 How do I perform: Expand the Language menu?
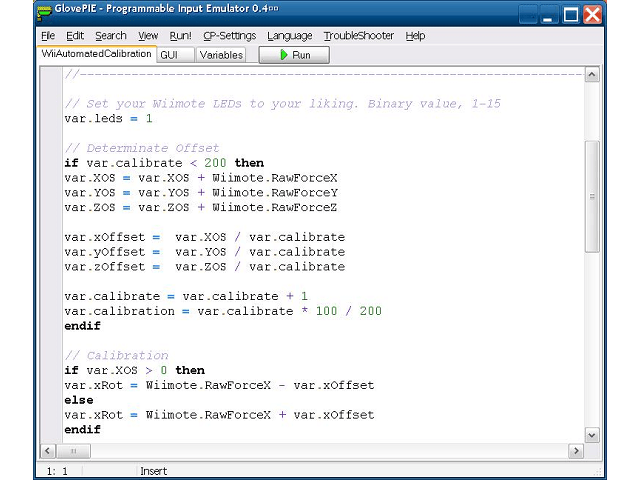coord(289,36)
